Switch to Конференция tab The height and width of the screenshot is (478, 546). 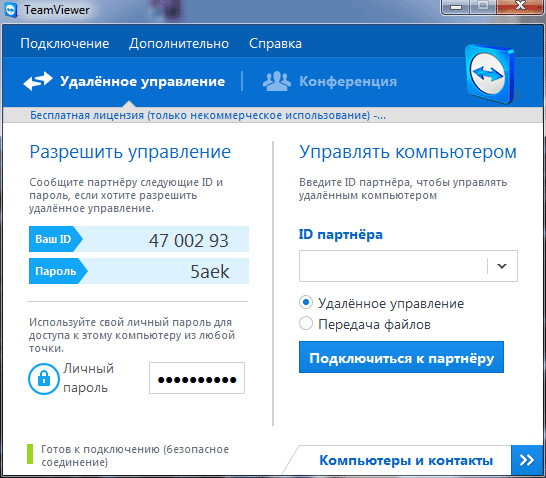pos(330,81)
